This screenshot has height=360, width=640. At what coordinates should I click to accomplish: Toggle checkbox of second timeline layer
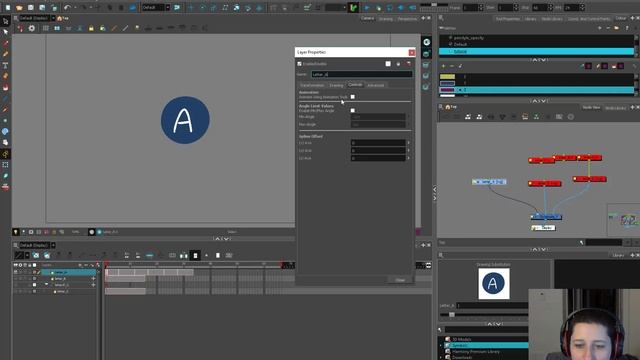click(34, 278)
